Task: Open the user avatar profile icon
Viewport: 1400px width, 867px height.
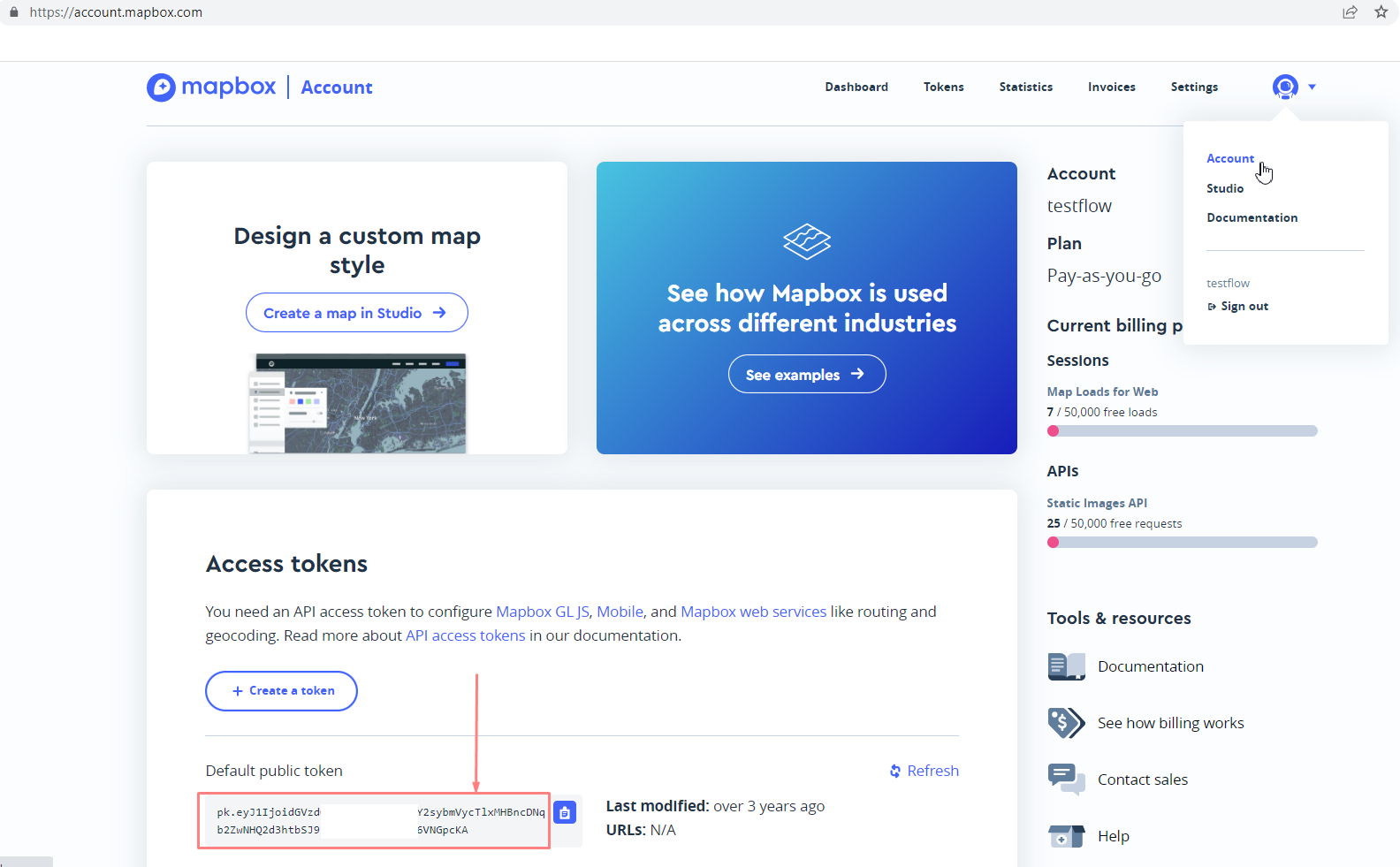Action: [1285, 87]
